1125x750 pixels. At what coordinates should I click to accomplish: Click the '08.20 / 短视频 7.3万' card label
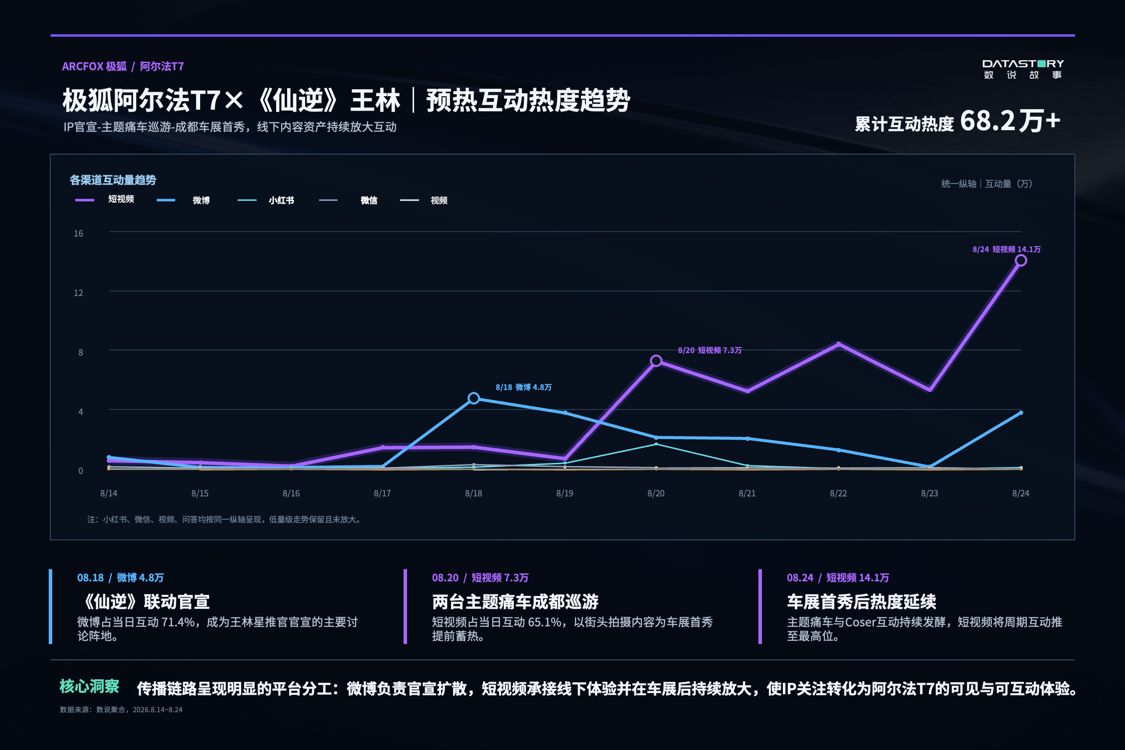coord(480,578)
